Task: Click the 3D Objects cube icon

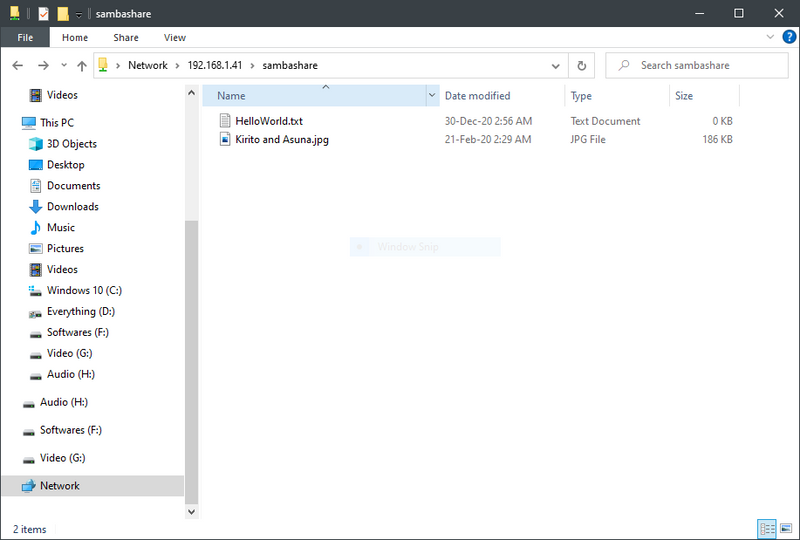Action: pyautogui.click(x=36, y=144)
